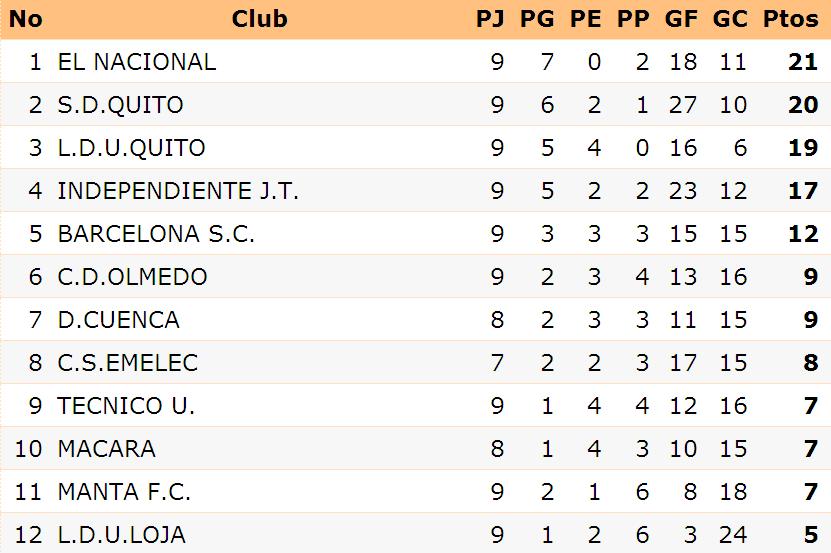Click the C.D.OLMEDO club name
Viewport: 831px width, 553px height.
132,277
